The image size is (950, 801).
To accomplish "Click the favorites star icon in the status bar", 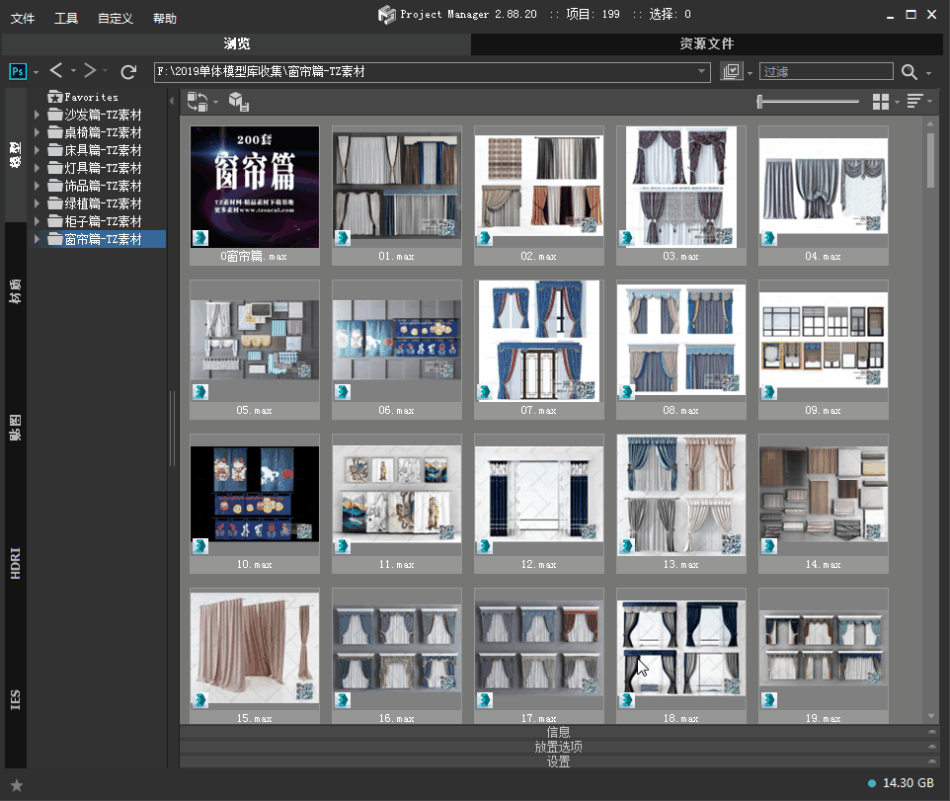I will coord(16,785).
